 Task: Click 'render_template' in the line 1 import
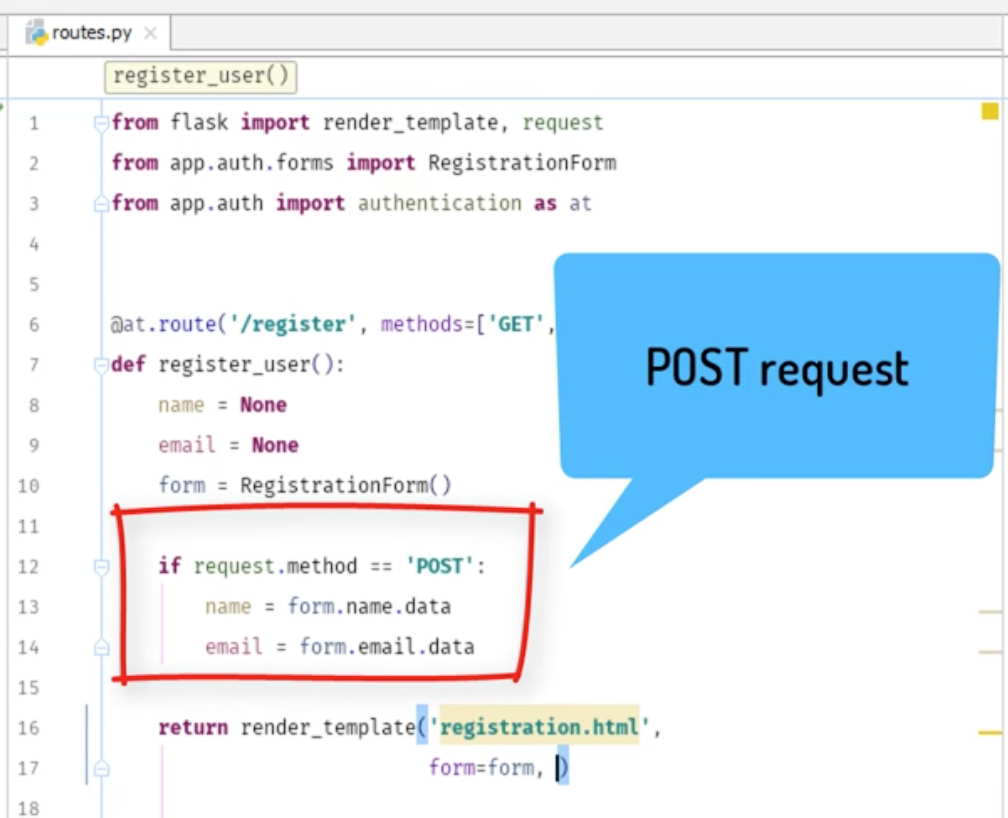[x=410, y=122]
